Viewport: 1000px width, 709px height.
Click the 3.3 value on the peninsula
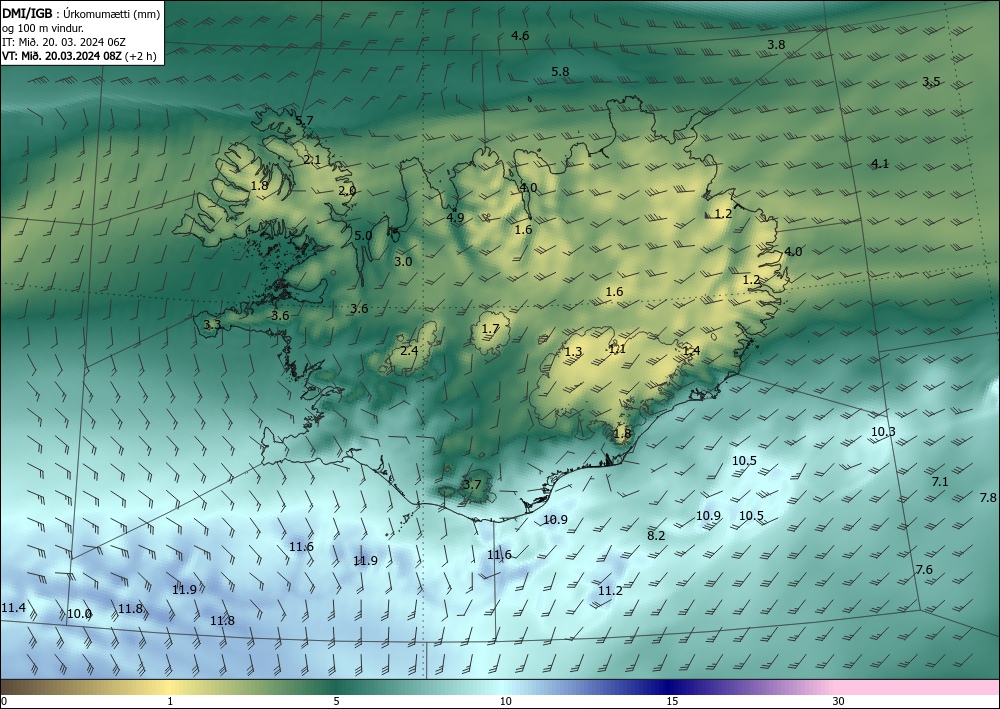212,325
